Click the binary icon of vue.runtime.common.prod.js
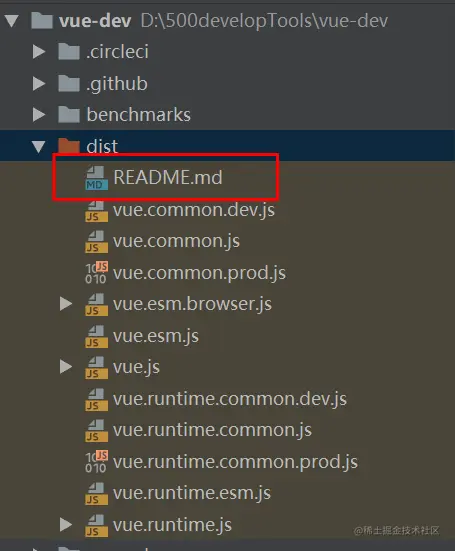The height and width of the screenshot is (551, 455). click(x=96, y=462)
